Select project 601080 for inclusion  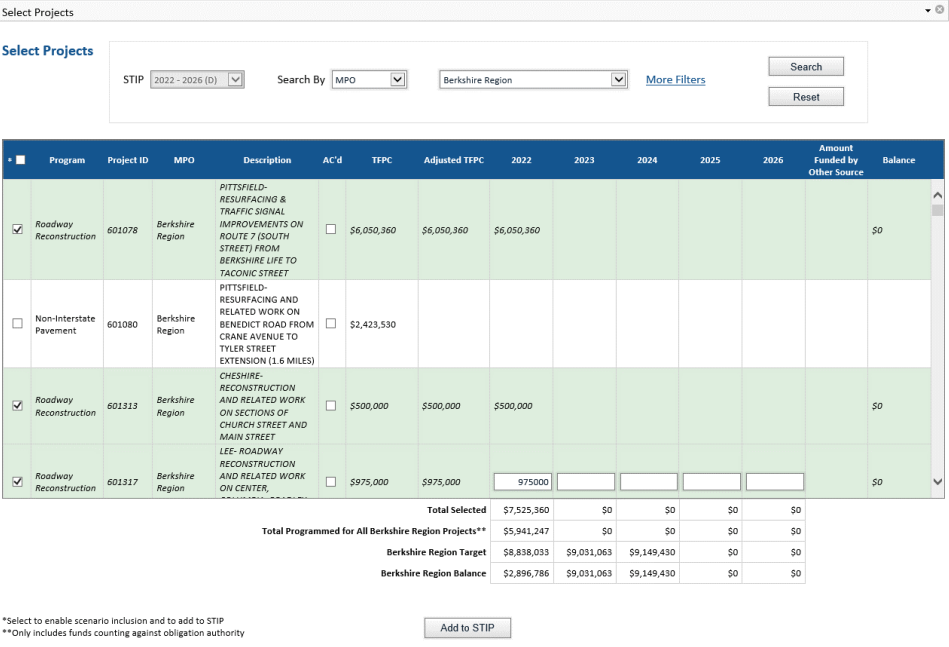(x=17, y=321)
